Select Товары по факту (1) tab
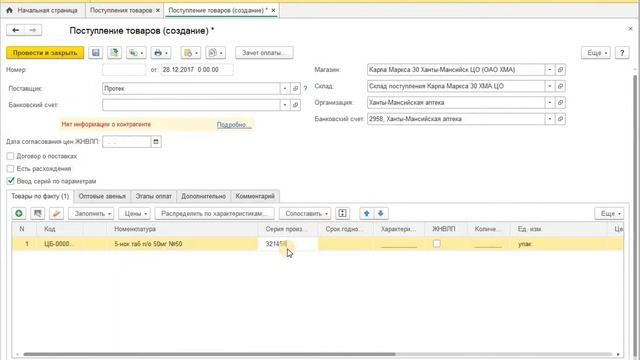The height and width of the screenshot is (360, 640). pos(40,196)
